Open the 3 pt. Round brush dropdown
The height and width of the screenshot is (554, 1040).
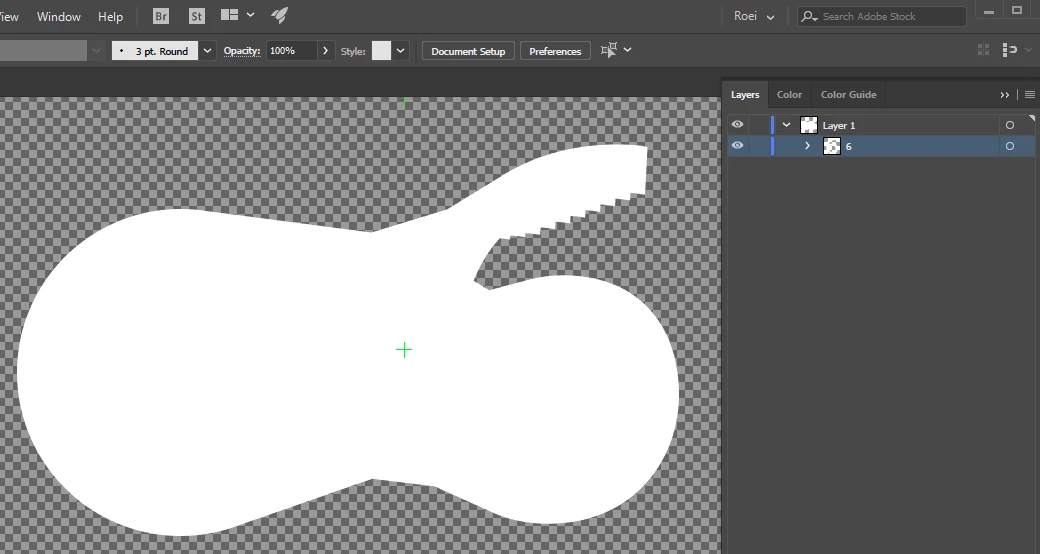[x=208, y=50]
